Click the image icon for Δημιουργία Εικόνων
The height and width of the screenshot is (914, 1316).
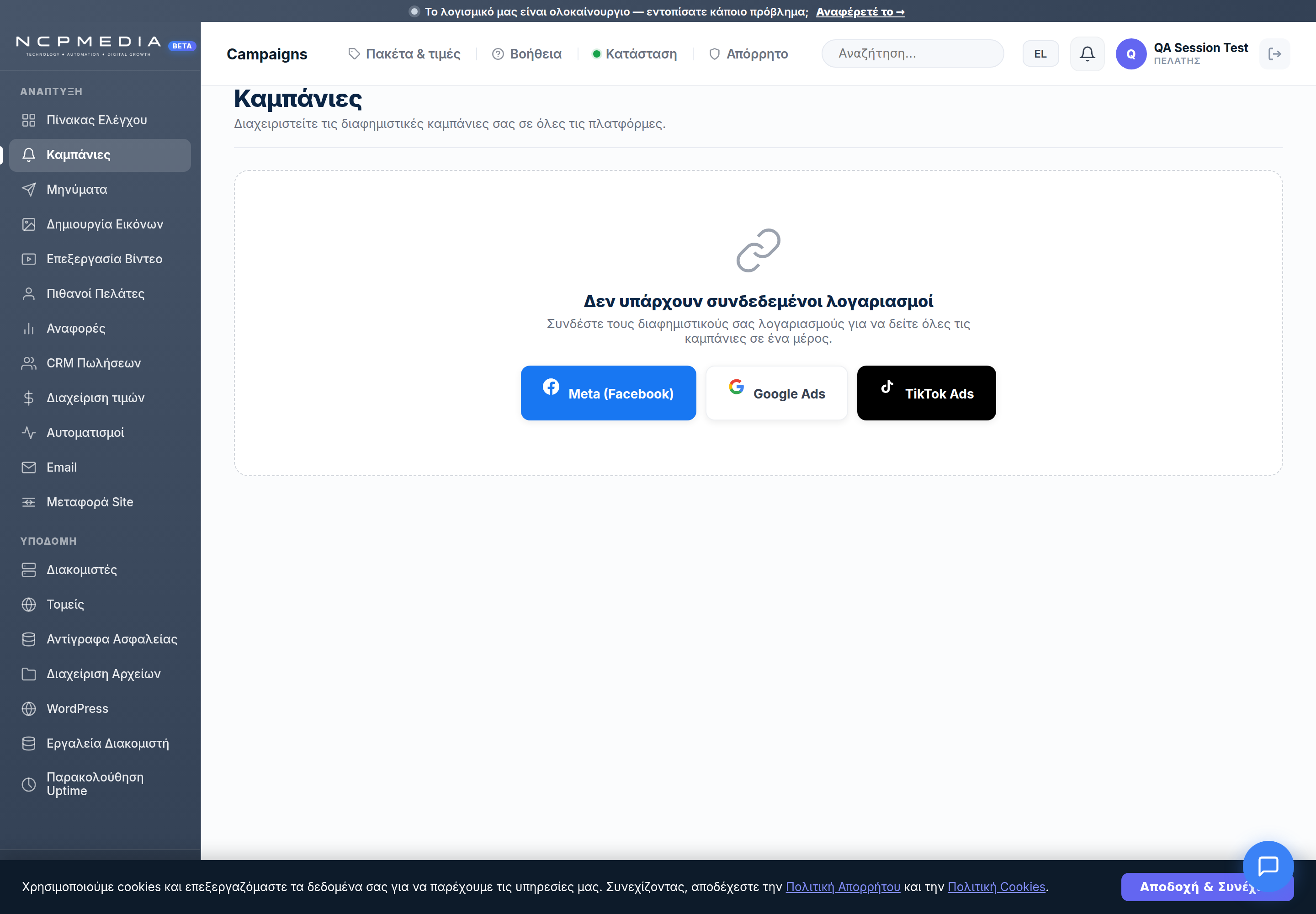pos(29,224)
